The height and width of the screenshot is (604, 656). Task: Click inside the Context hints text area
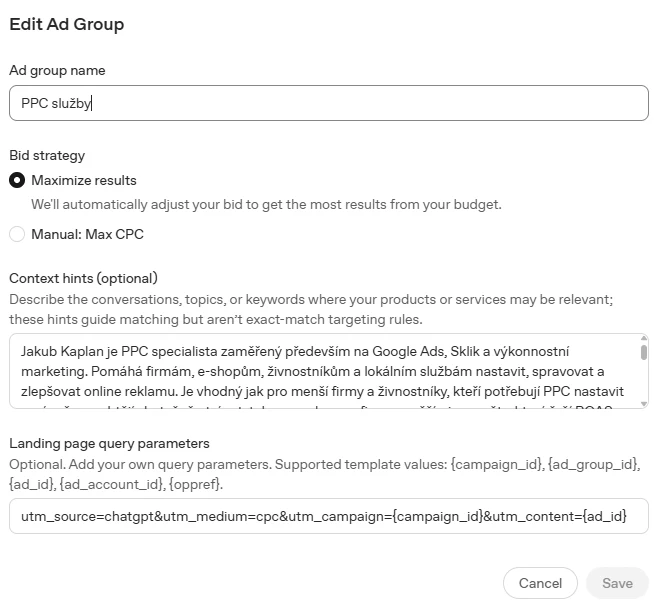coord(324,371)
